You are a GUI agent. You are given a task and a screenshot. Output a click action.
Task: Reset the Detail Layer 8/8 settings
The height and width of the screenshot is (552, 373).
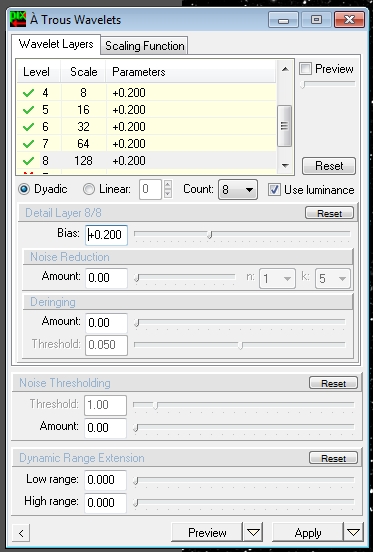(329, 213)
